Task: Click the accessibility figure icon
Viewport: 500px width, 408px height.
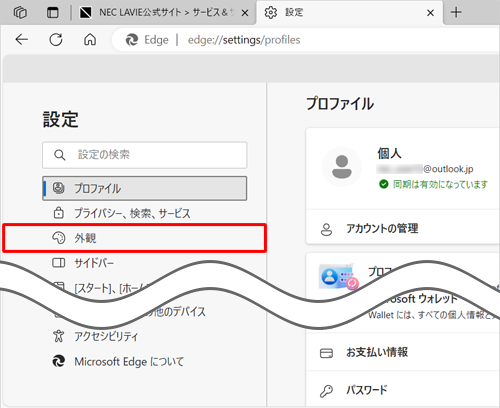Action: pyautogui.click(x=59, y=336)
